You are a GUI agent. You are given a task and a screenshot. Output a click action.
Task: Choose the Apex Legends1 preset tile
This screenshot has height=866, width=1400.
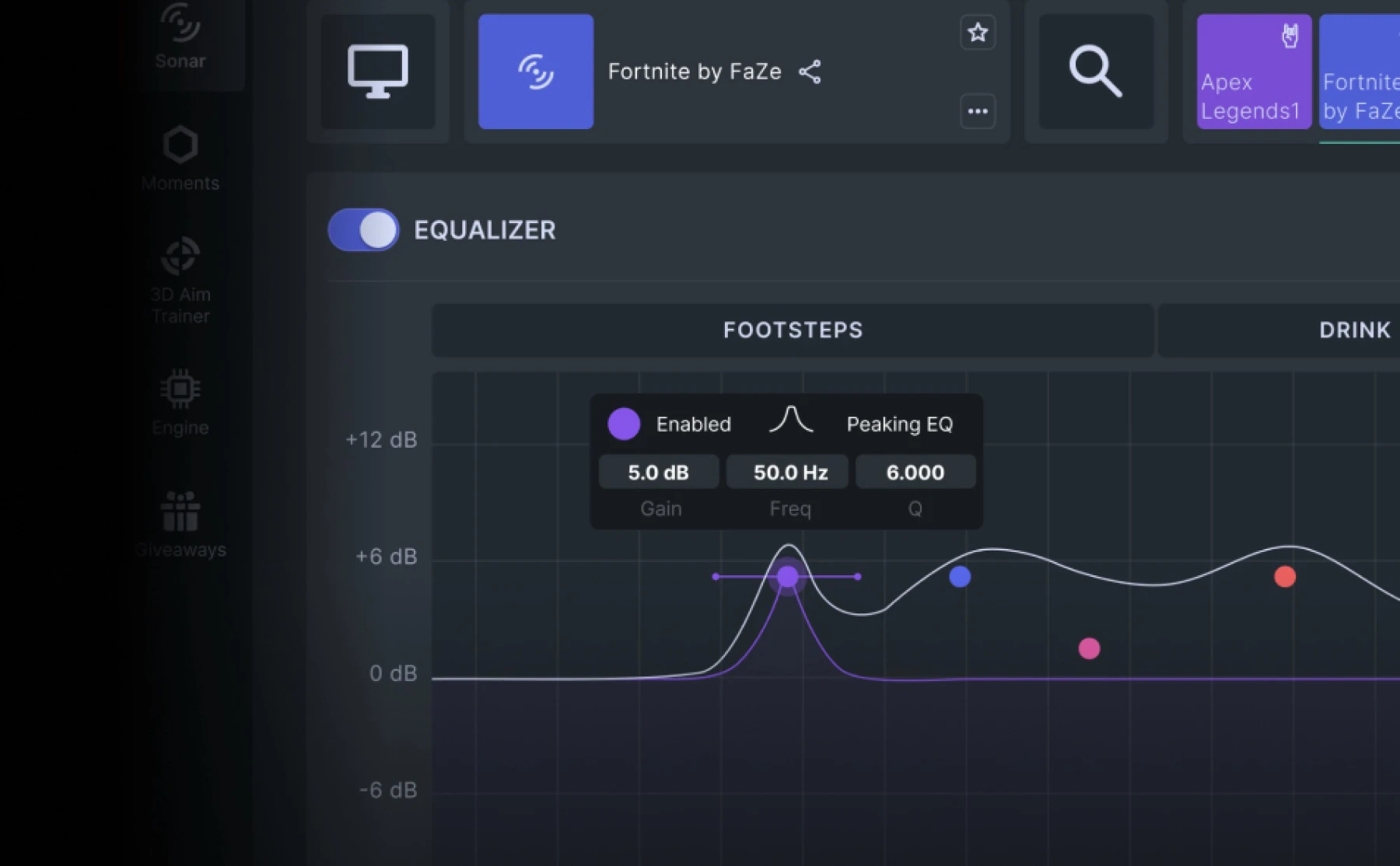(1253, 72)
